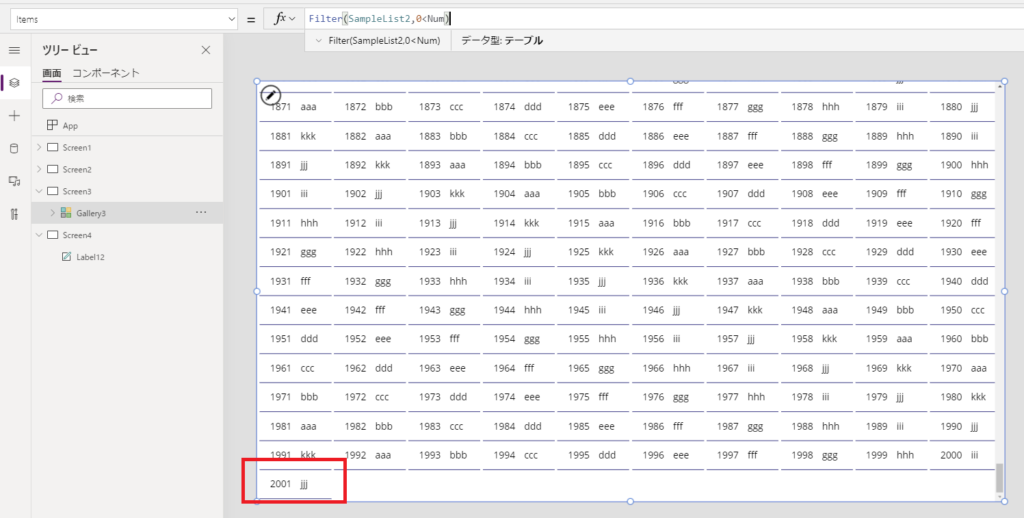Select gallery cell 1932 ggg

[x=370, y=281]
